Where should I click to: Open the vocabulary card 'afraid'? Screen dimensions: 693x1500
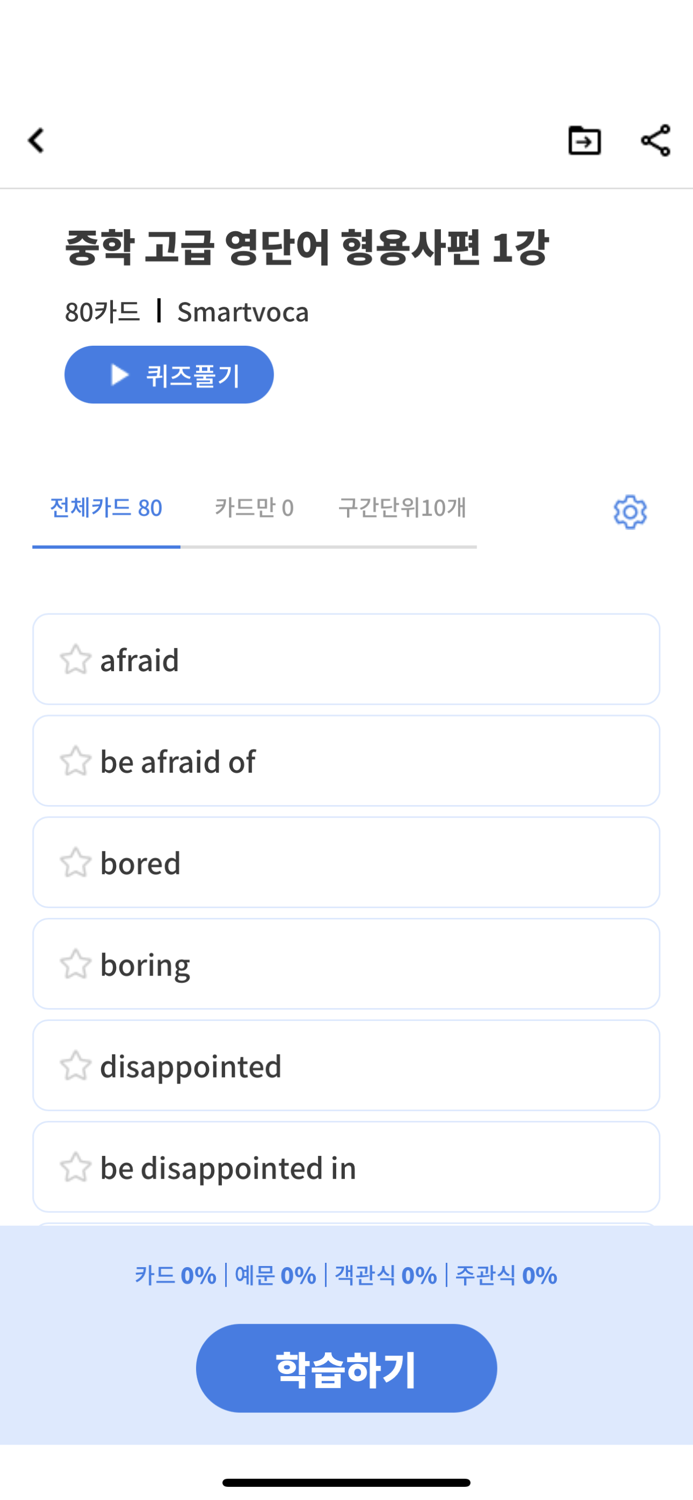[346, 659]
